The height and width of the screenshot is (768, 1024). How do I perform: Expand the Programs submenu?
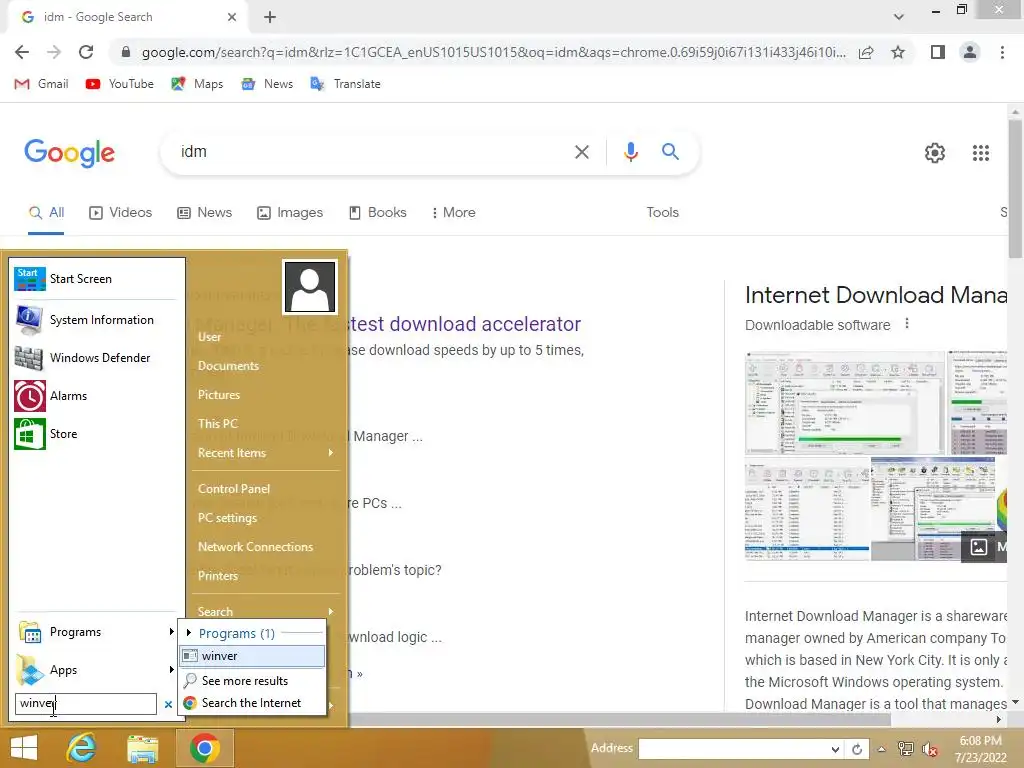click(95, 632)
